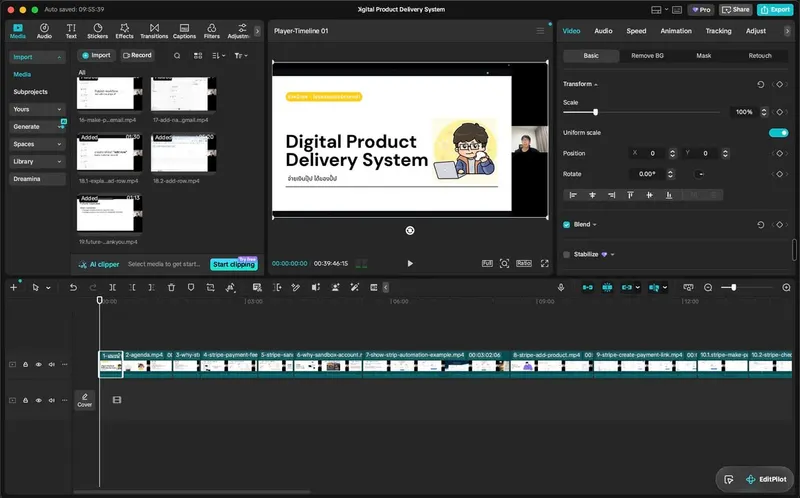Screen dimensions: 800x498
Task: Reset the Transform settings
Action: tap(761, 84)
